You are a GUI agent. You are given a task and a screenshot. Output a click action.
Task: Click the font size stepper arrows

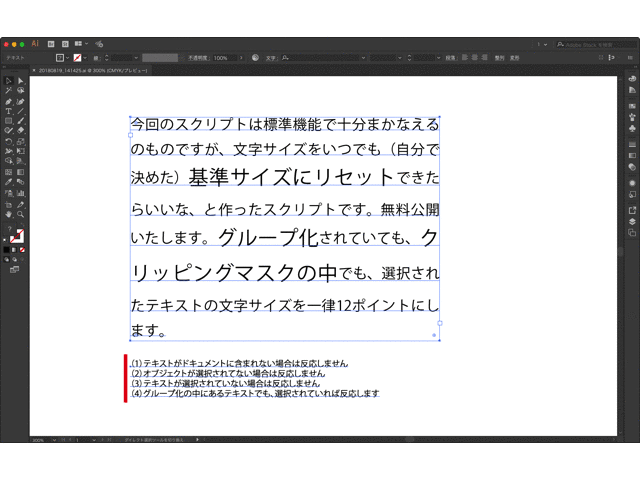coord(409,58)
